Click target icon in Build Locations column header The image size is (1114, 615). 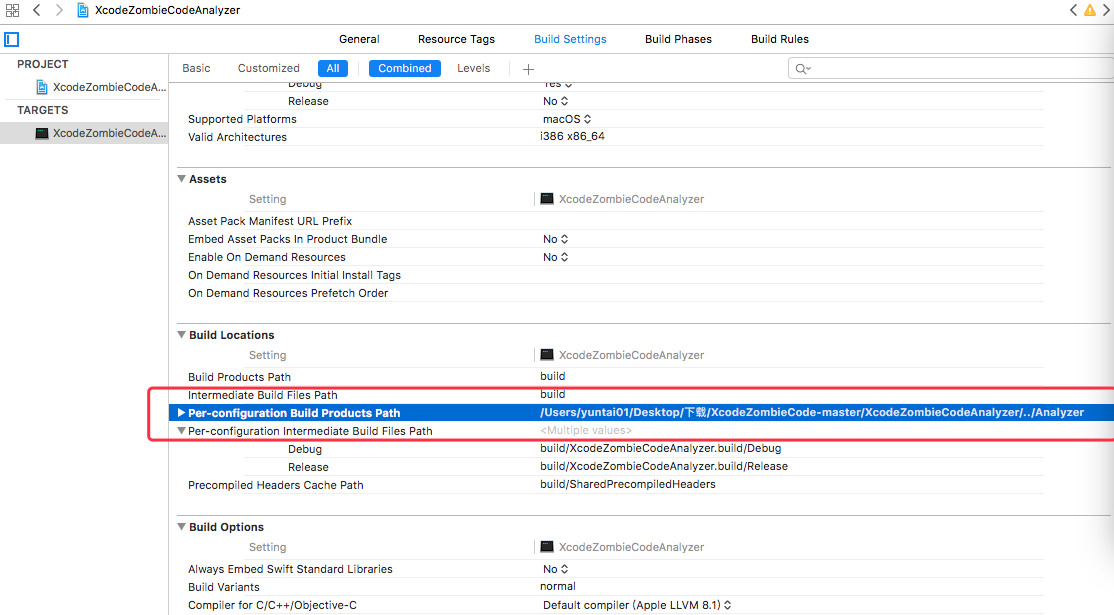pyautogui.click(x=546, y=354)
